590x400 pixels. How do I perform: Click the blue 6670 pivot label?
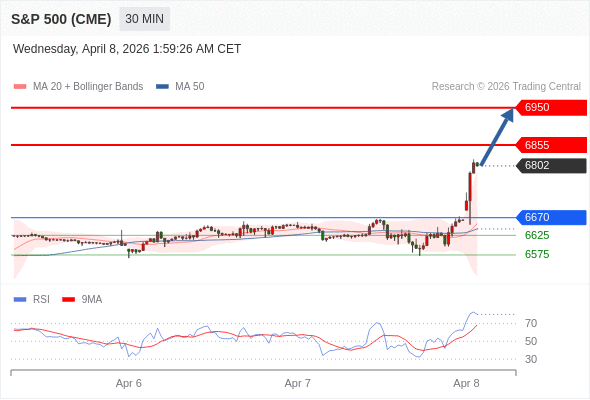pyautogui.click(x=551, y=217)
